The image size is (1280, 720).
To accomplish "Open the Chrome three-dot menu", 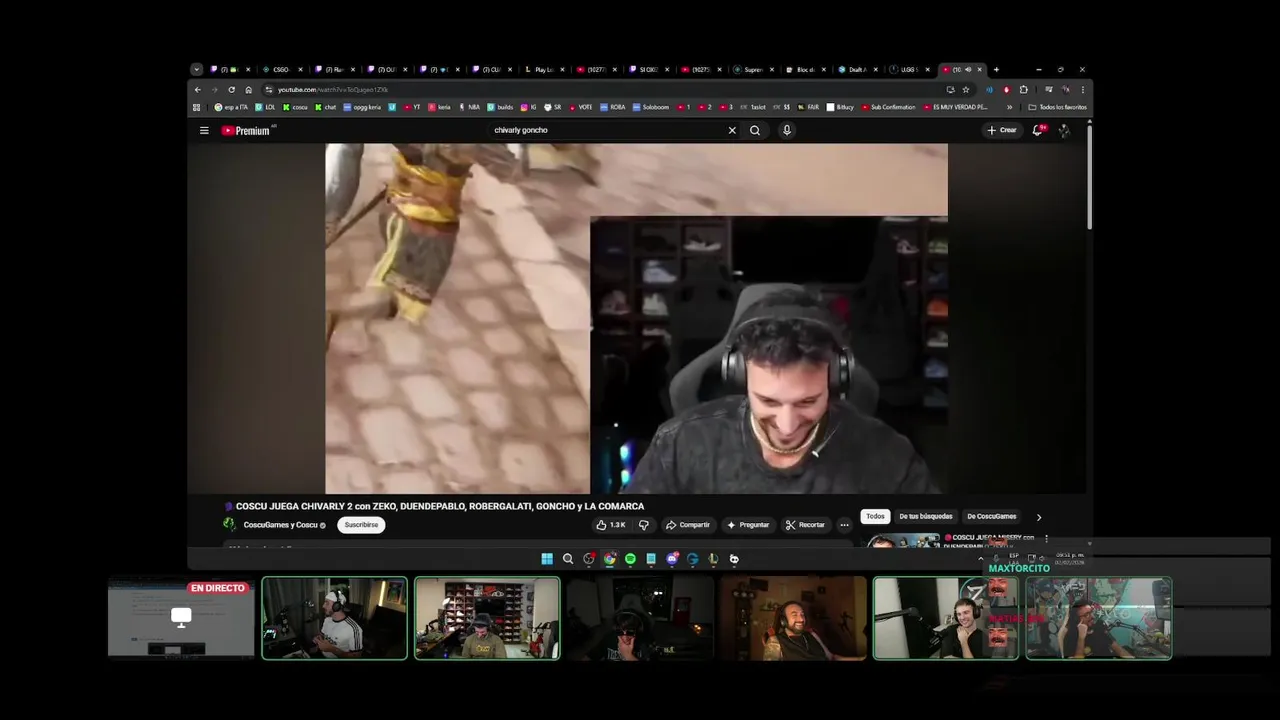I will (x=1082, y=89).
